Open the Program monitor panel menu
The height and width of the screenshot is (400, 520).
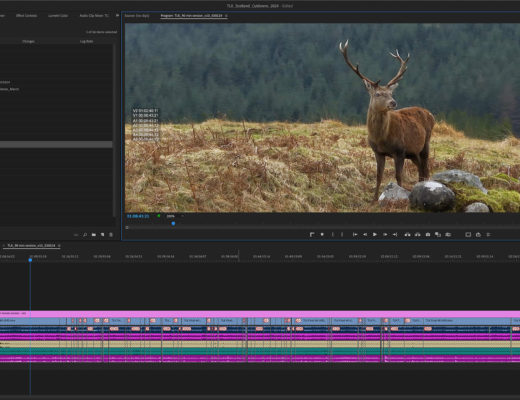(x=226, y=16)
